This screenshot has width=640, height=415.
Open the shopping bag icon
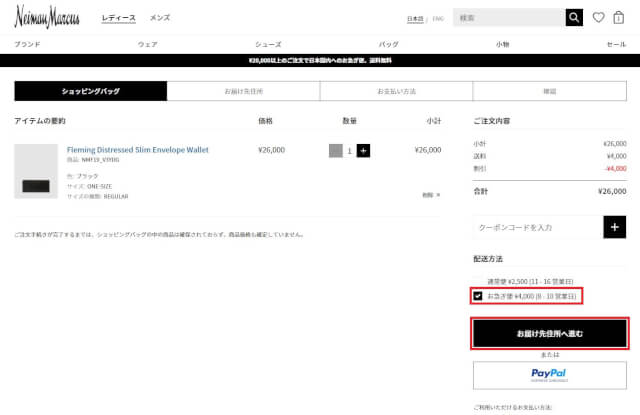pos(618,18)
